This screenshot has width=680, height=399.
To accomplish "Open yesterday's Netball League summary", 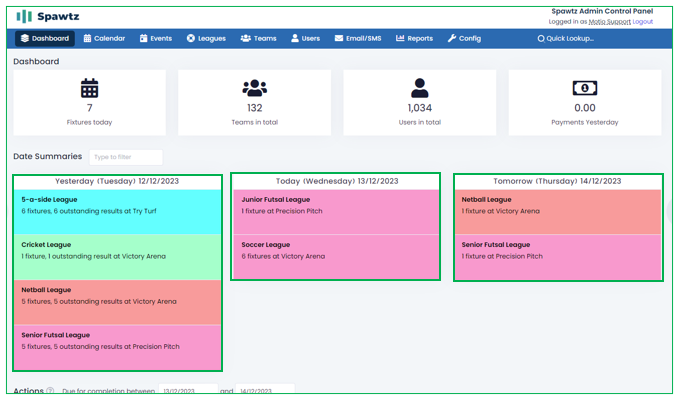I will click(117, 302).
